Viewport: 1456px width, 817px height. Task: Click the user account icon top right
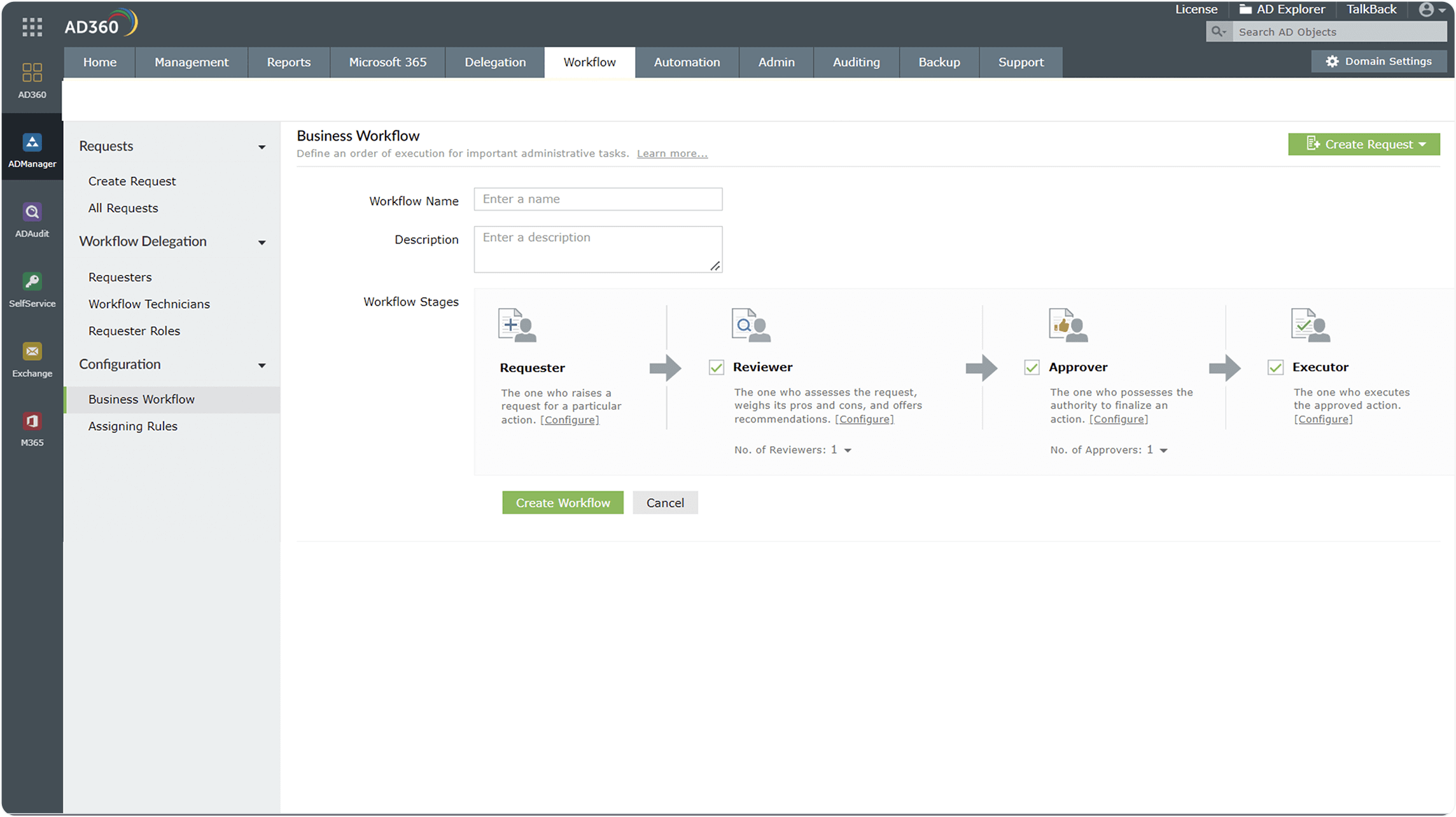[x=1425, y=10]
